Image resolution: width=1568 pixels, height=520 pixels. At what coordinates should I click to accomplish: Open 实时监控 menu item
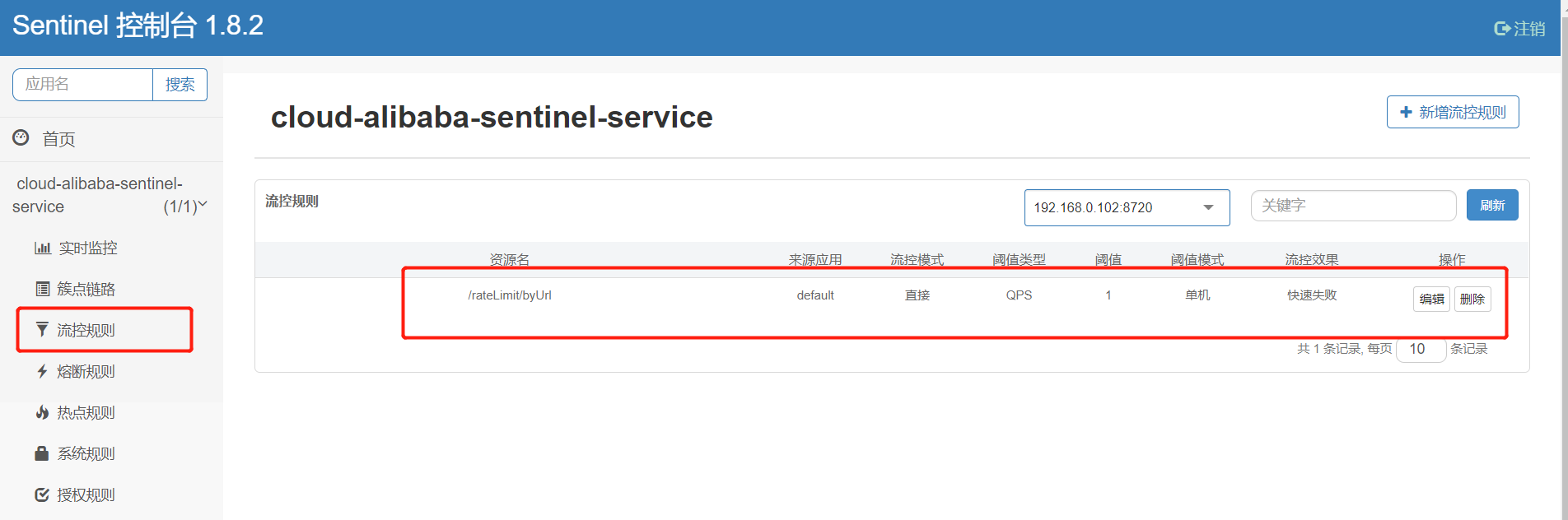[x=88, y=248]
